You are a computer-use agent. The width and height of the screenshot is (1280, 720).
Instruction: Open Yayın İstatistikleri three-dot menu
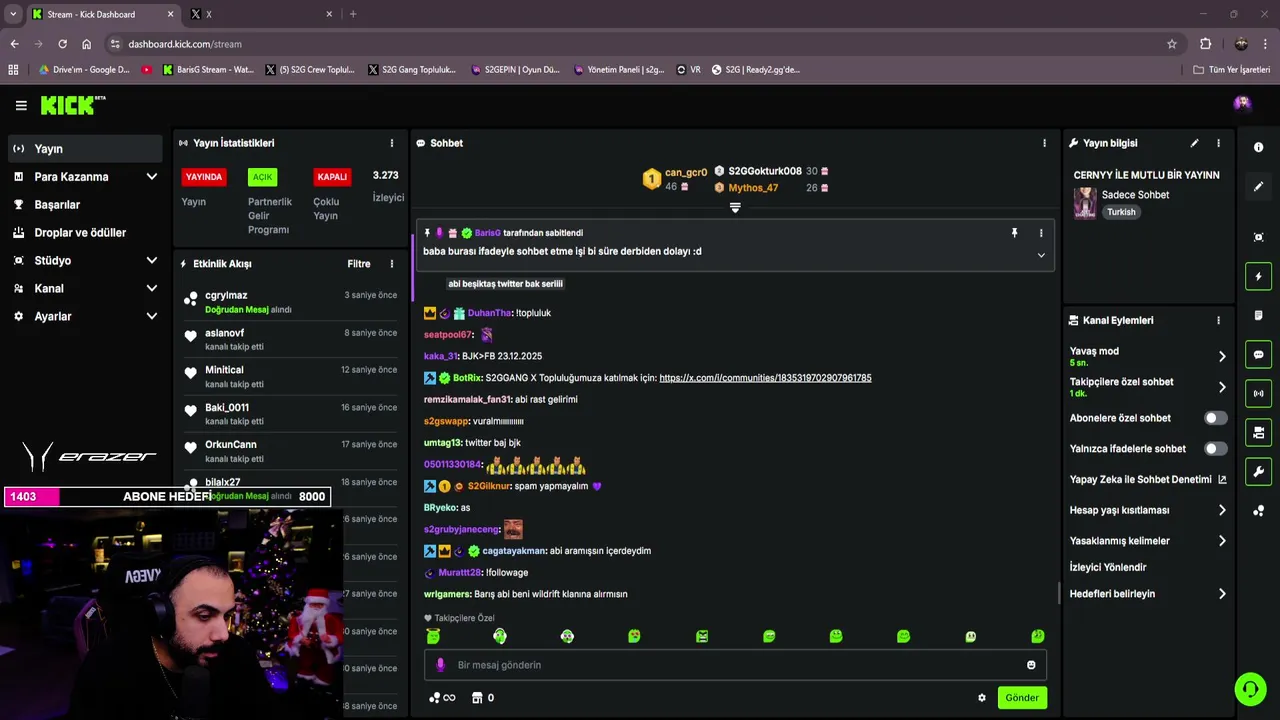(391, 143)
